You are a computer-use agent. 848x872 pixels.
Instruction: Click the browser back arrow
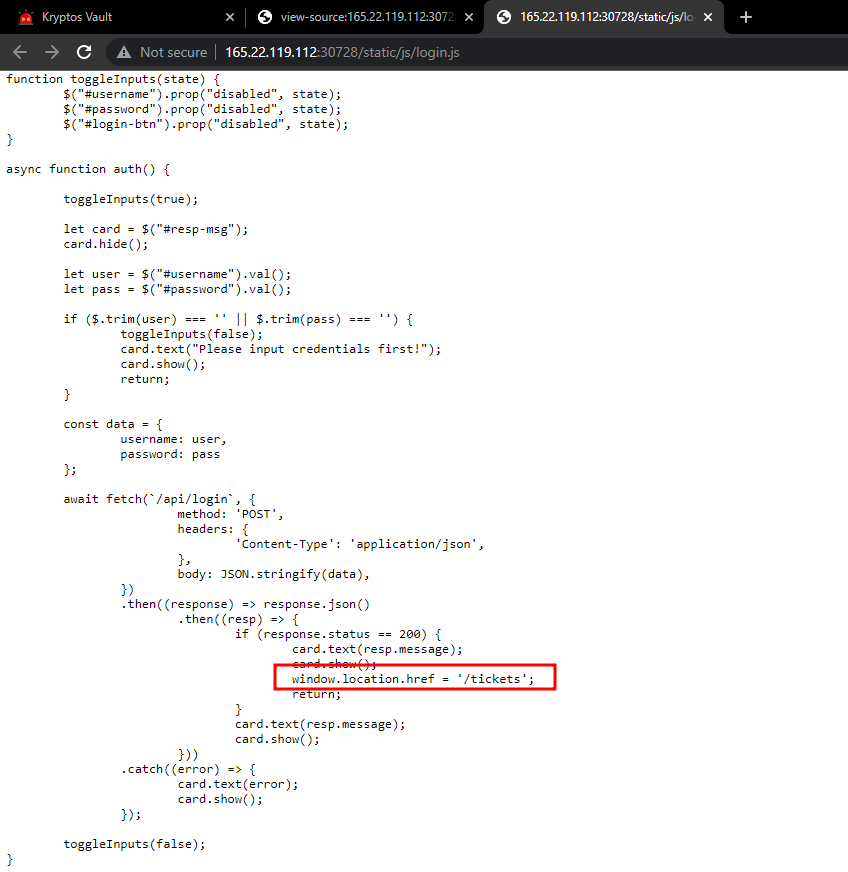[21, 52]
